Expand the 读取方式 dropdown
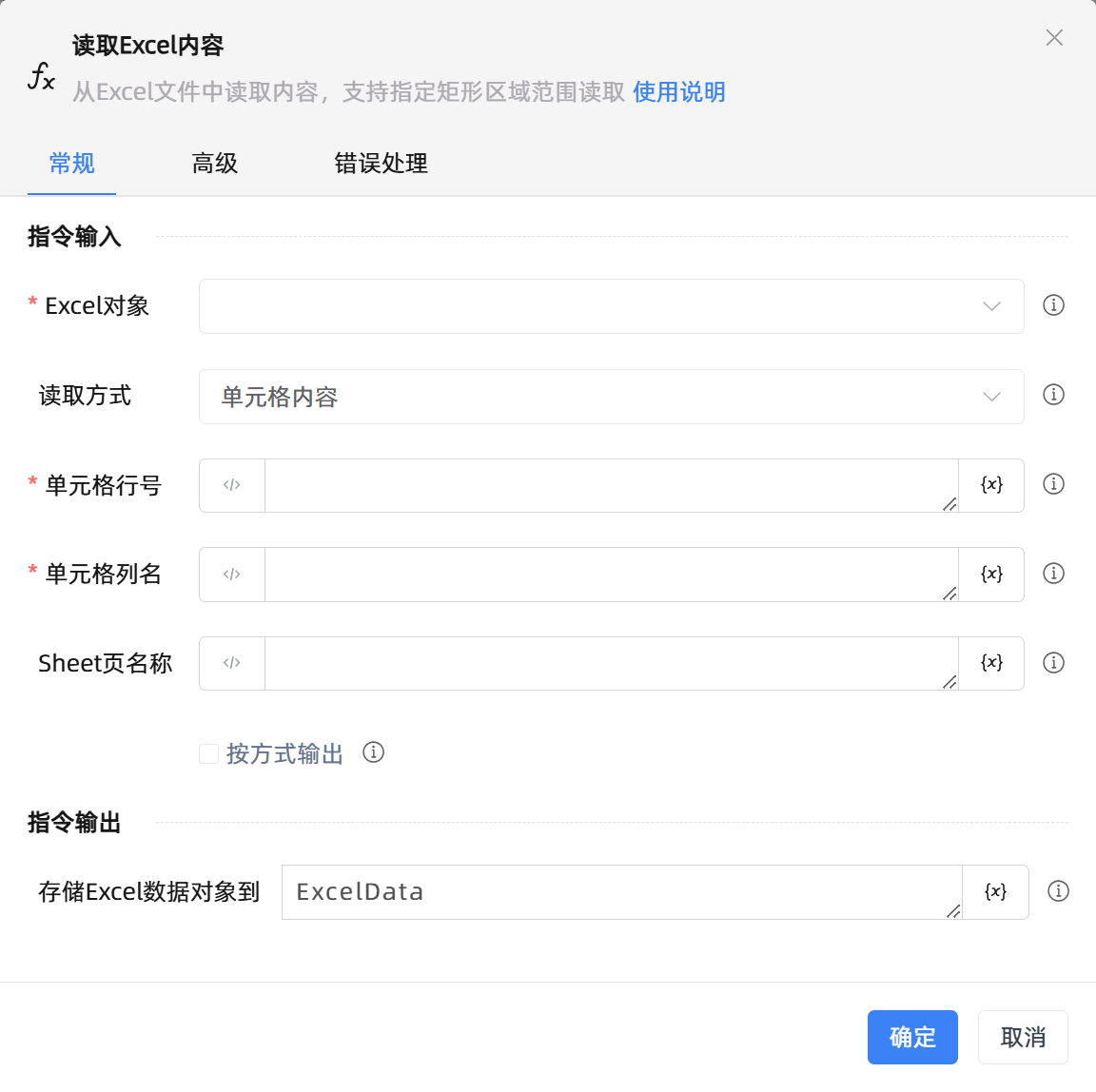This screenshot has width=1096, height=1092. (x=611, y=397)
